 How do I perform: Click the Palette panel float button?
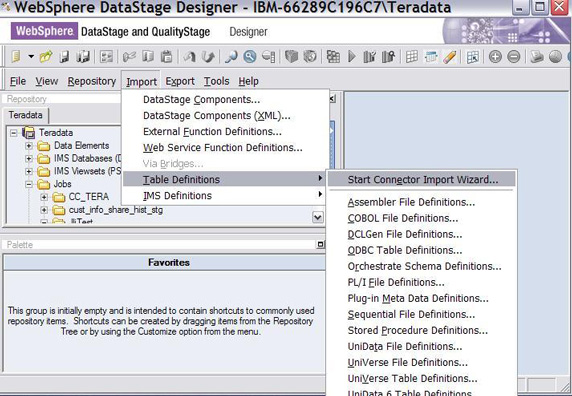(320, 244)
